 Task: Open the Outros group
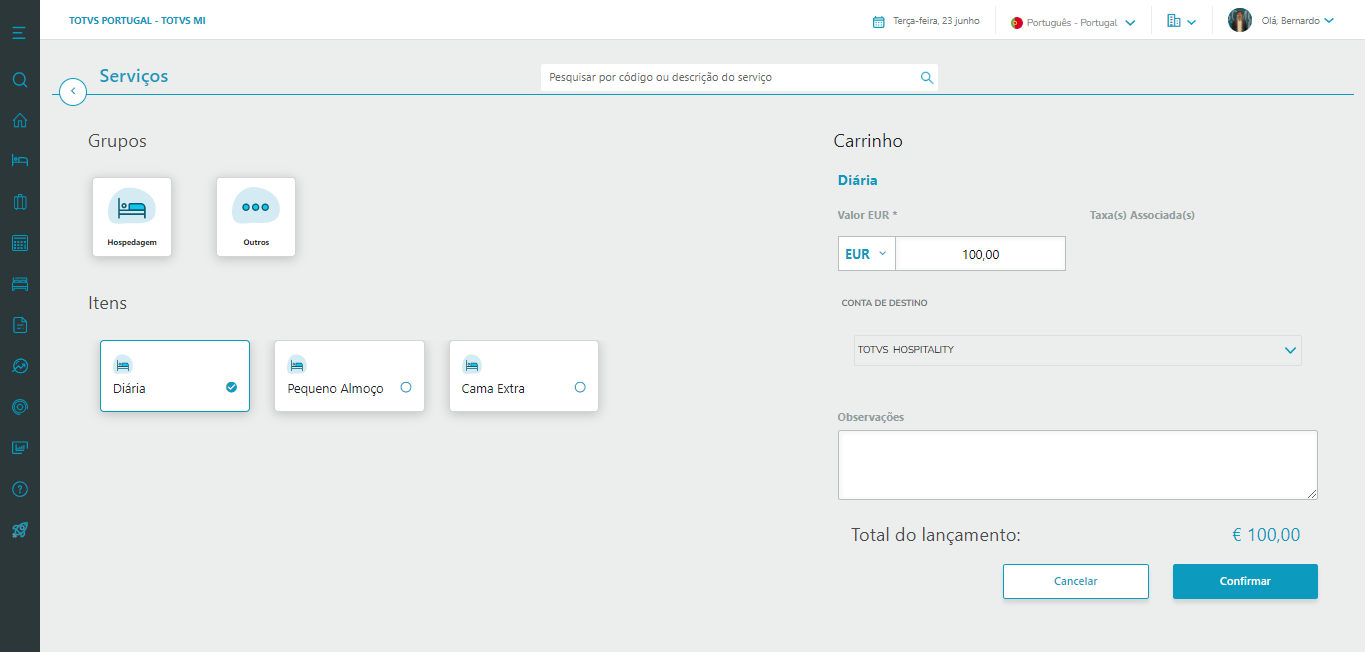pos(256,217)
